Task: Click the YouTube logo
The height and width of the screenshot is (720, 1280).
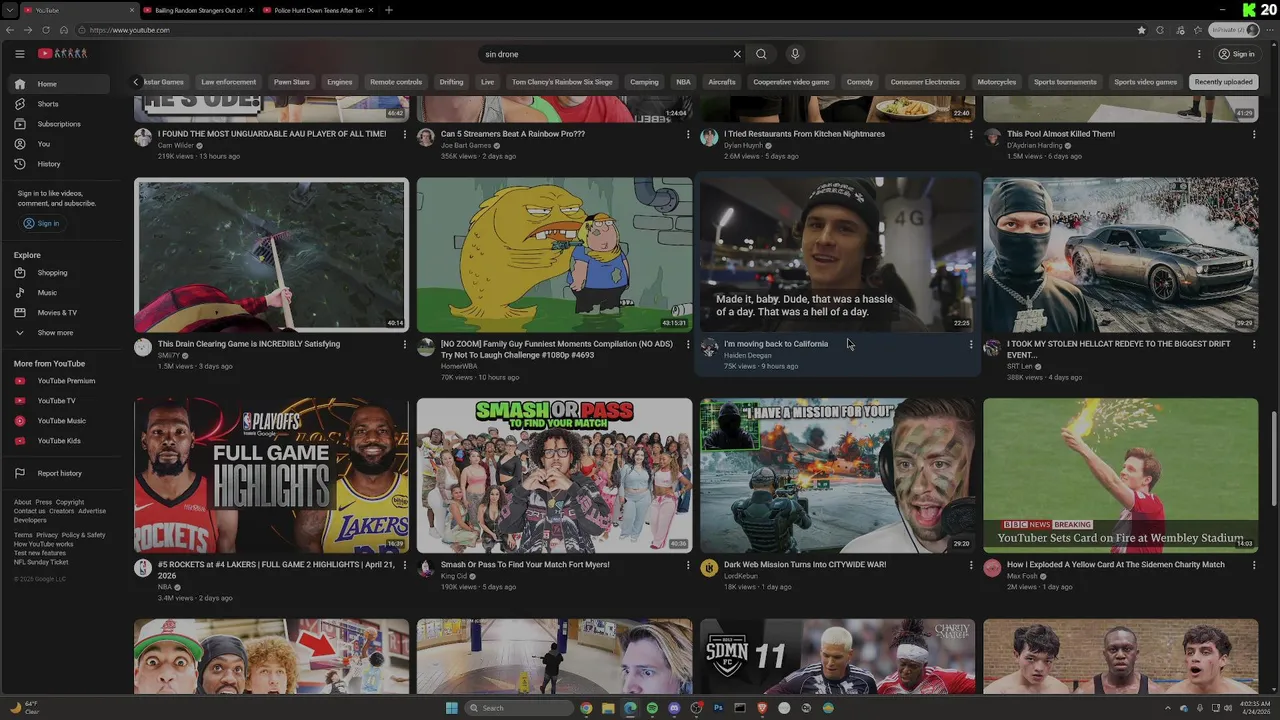Action: coord(63,54)
